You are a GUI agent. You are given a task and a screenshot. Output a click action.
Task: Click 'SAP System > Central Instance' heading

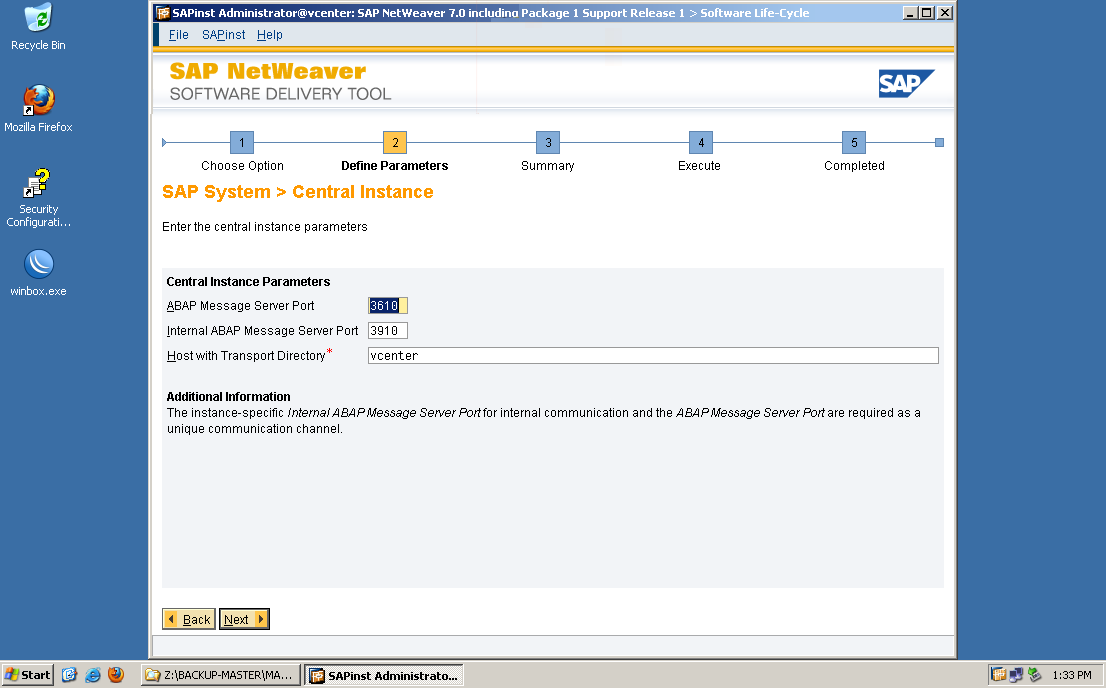click(x=298, y=192)
